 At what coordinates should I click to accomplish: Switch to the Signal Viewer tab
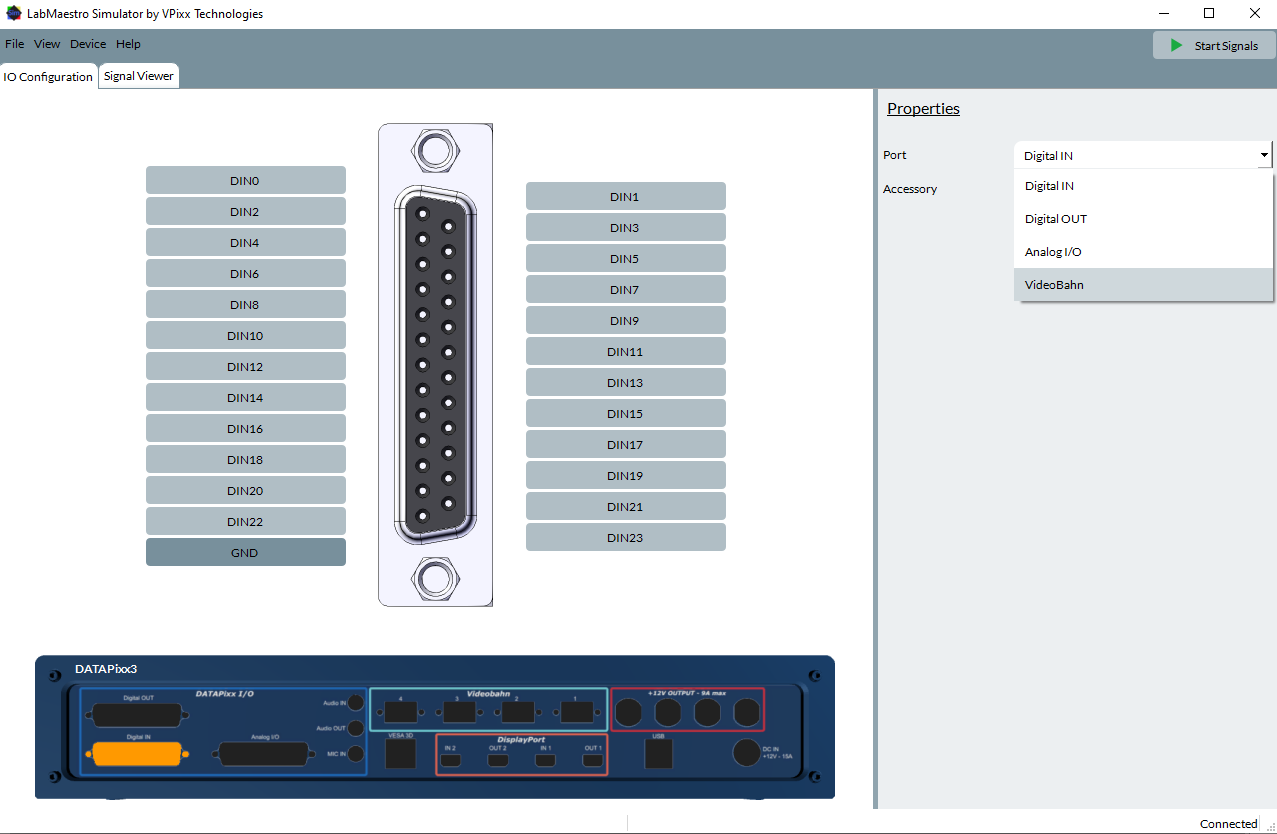pyautogui.click(x=139, y=76)
